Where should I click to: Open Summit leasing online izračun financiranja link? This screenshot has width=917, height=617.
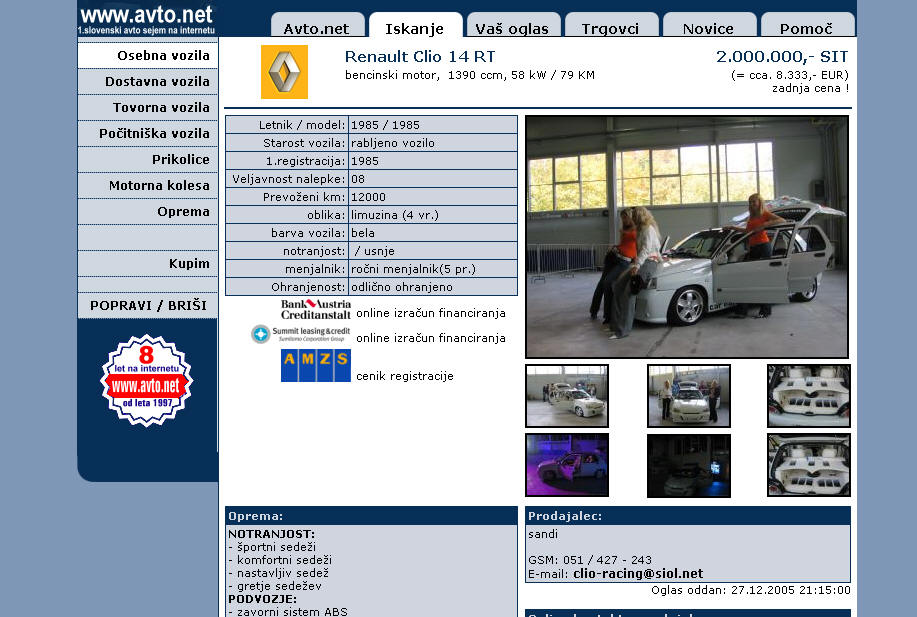(431, 338)
